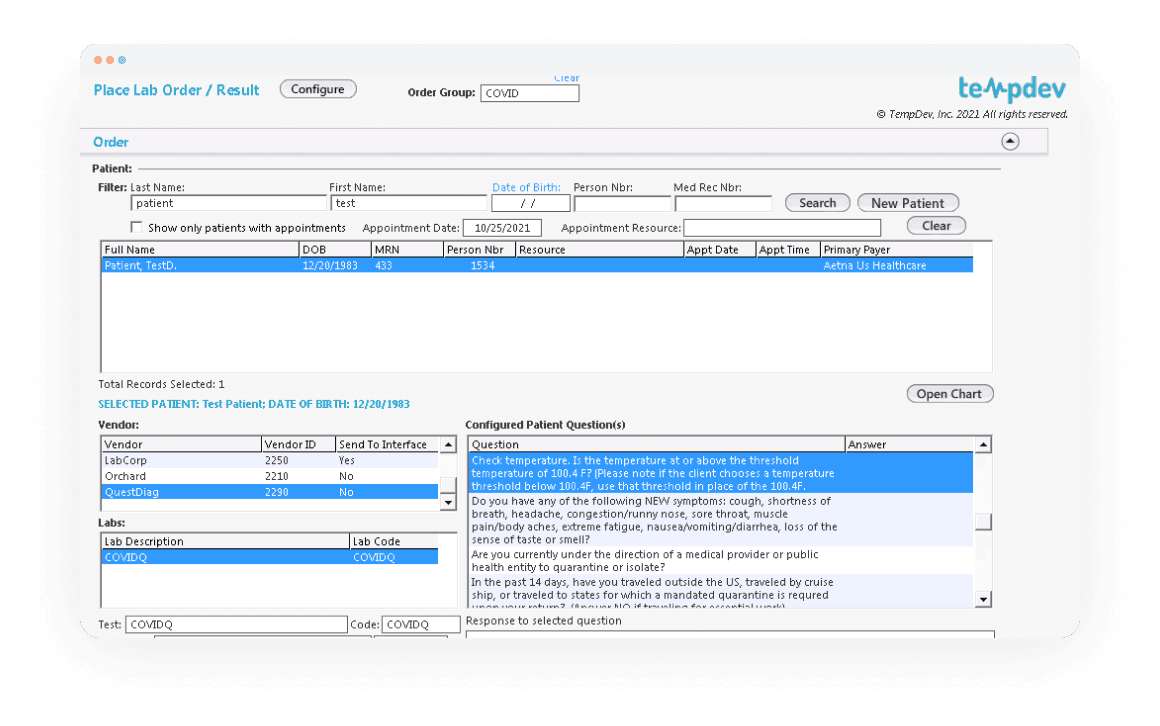Click the Search button
Image resolution: width=1160 pixels, height=726 pixels.
tap(817, 203)
